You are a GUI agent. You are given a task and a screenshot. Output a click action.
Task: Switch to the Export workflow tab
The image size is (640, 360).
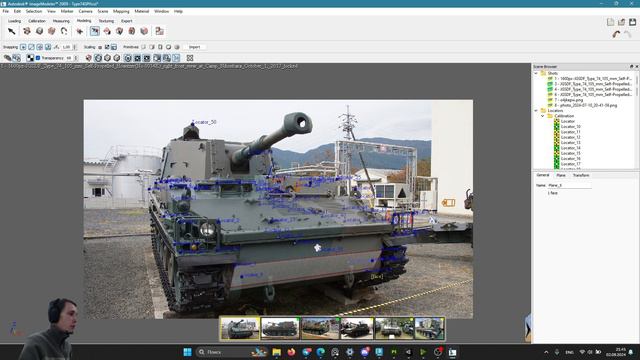coord(127,21)
